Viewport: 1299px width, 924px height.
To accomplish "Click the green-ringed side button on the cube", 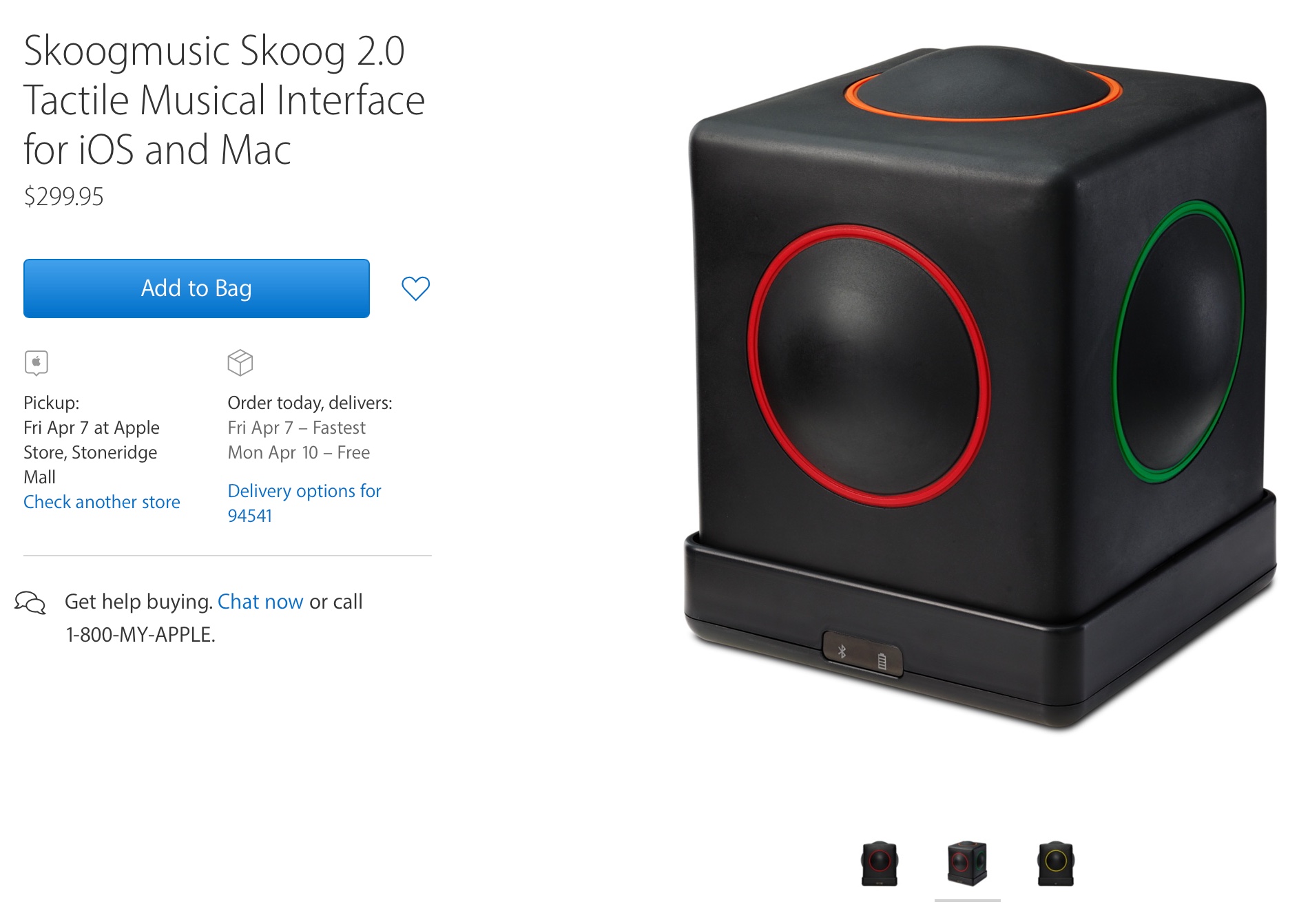I will tap(1179, 342).
